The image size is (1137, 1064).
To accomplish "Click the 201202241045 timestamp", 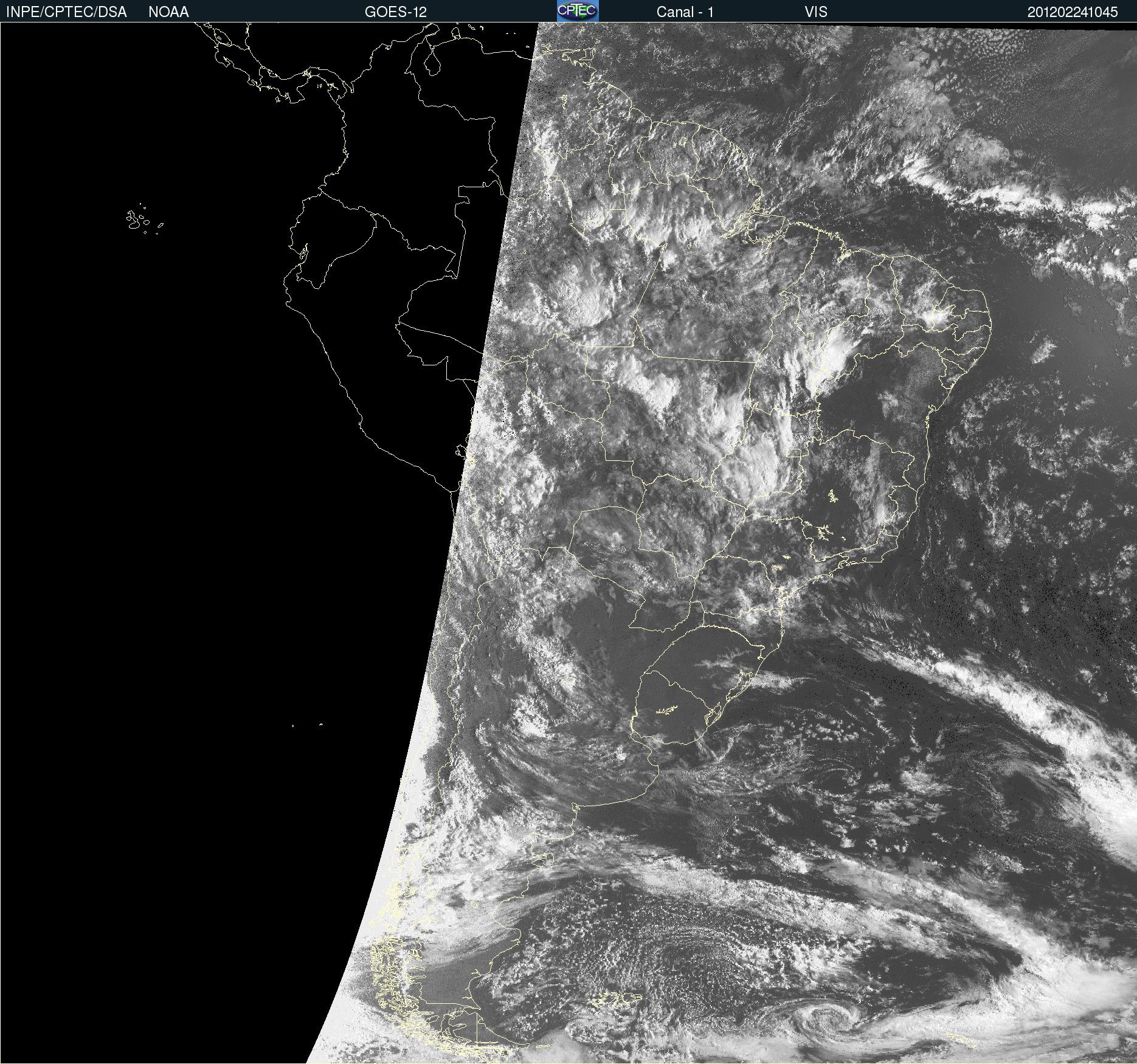I will (1073, 12).
